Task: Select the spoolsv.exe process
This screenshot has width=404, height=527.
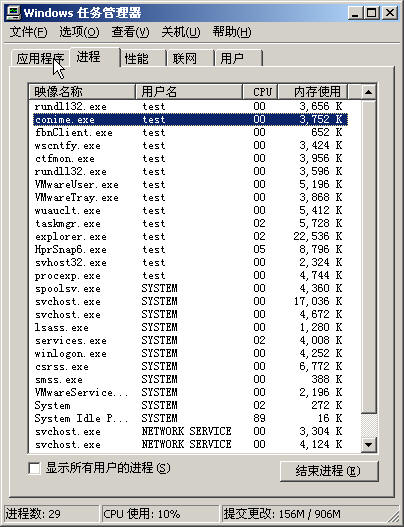Action: [68, 289]
